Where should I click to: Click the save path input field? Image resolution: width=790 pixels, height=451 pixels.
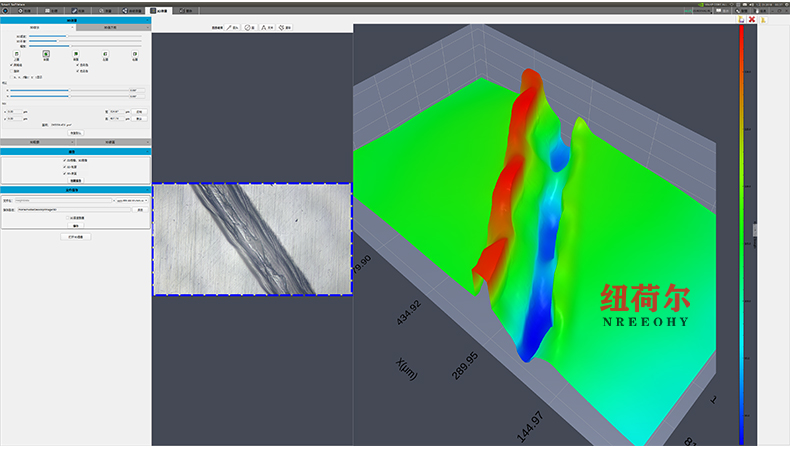coord(74,210)
